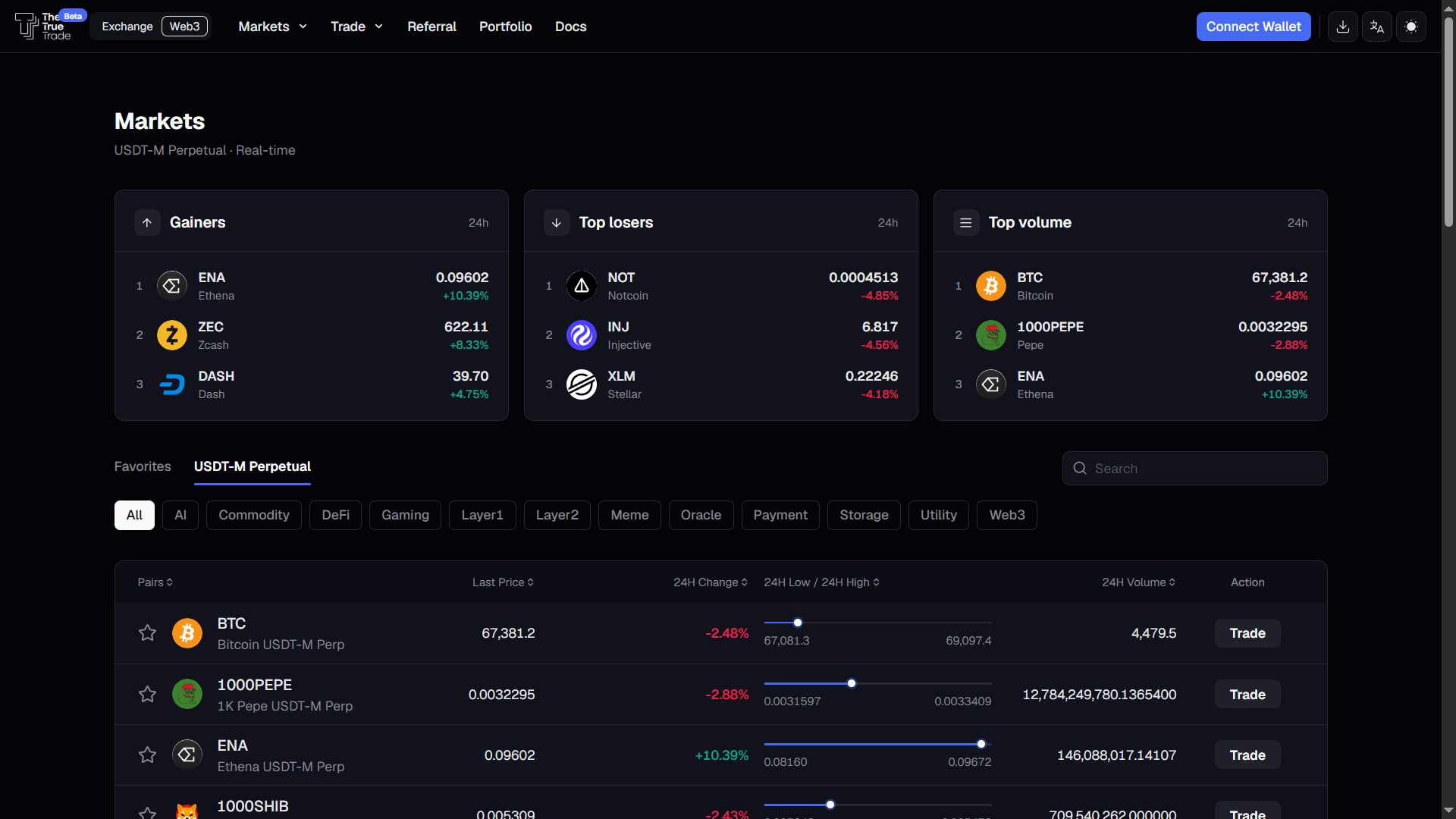Click ENA icon in Top volume
This screenshot has height=819, width=1456.
(x=991, y=384)
